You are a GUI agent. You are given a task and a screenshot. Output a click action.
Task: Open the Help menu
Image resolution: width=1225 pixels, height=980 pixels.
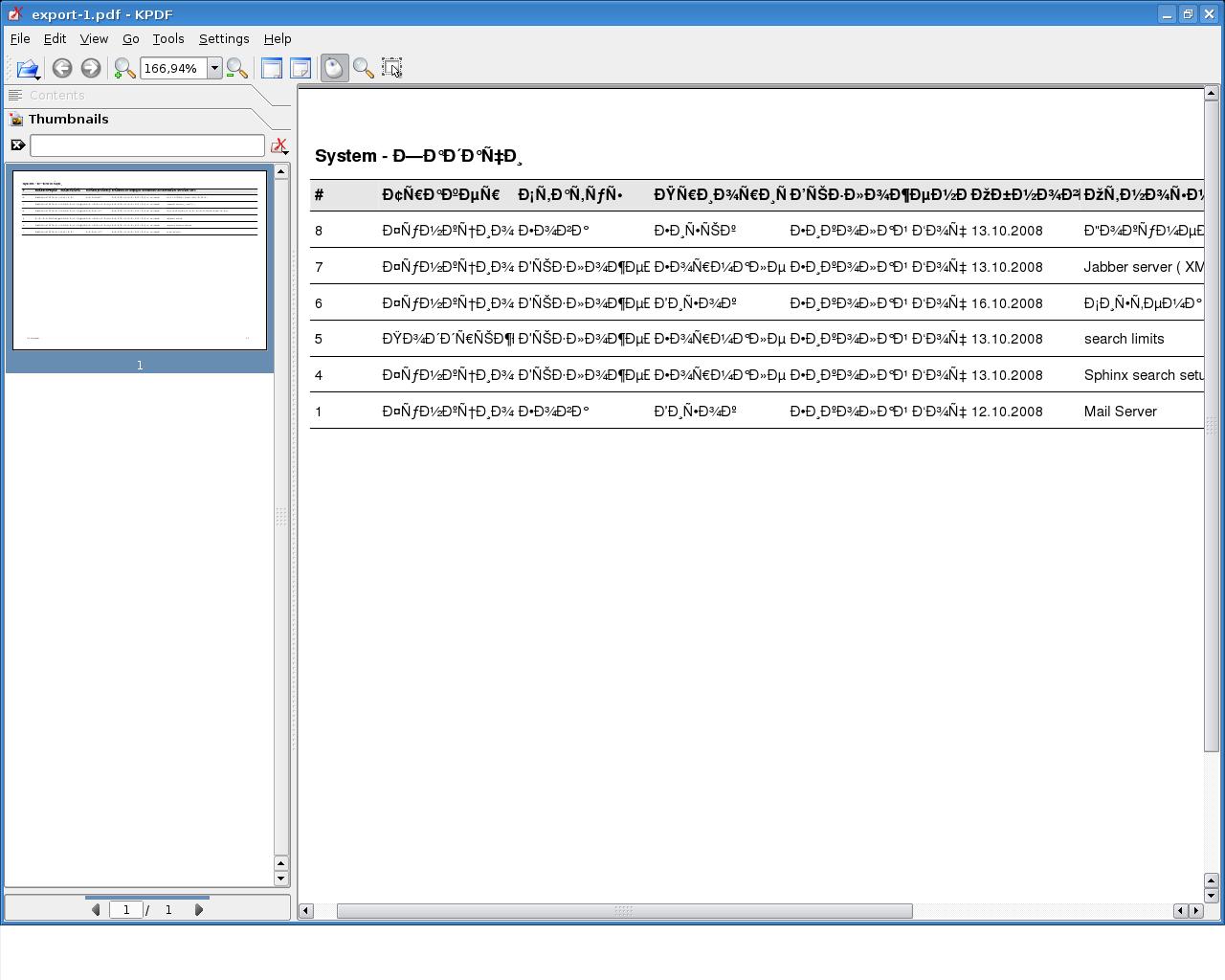[x=278, y=39]
